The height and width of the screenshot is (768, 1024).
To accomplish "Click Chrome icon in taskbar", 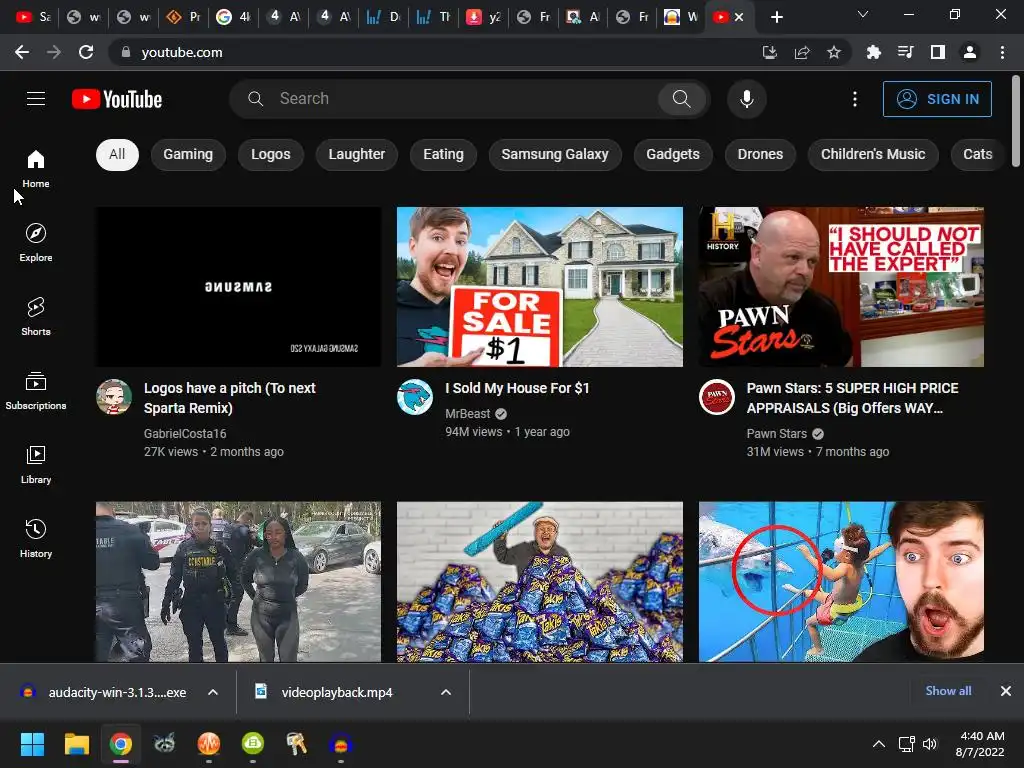I will [120, 744].
